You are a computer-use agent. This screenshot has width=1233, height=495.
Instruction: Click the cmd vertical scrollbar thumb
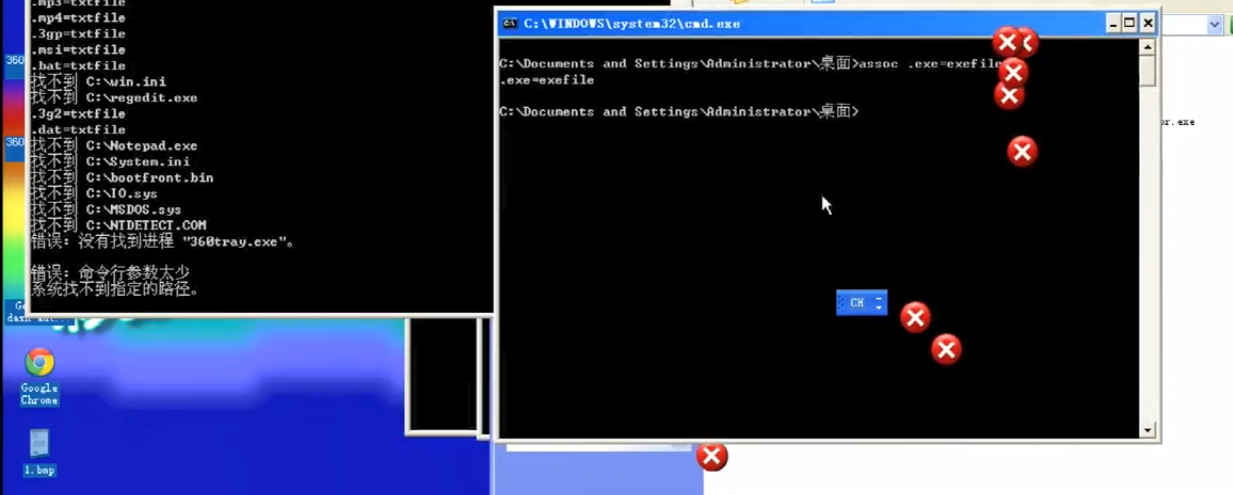point(1147,70)
